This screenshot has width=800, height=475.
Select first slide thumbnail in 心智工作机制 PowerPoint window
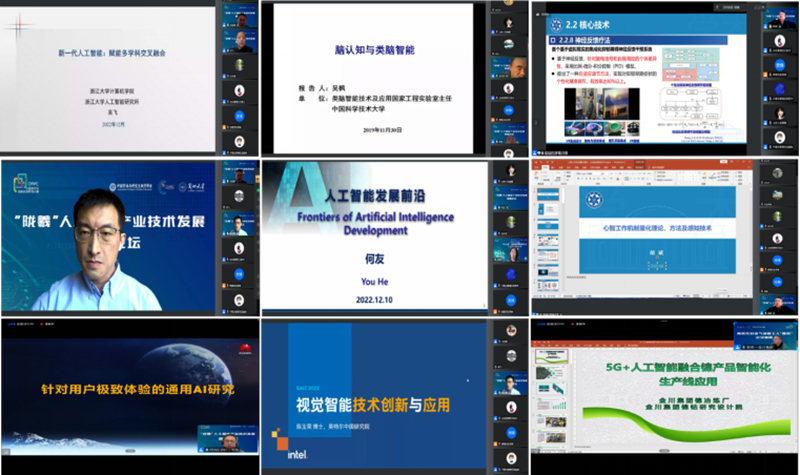(548, 194)
